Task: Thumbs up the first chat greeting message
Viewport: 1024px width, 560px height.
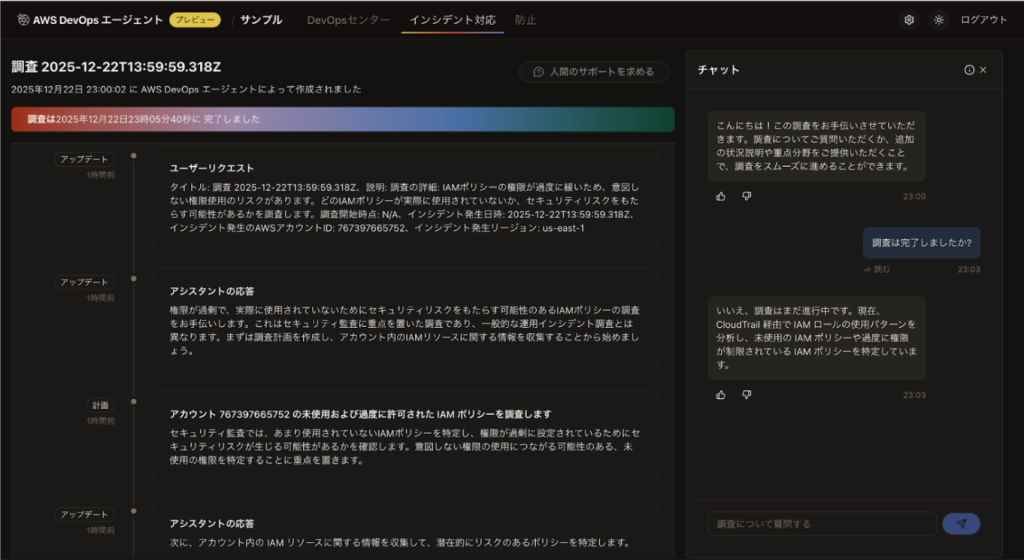Action: click(x=721, y=196)
